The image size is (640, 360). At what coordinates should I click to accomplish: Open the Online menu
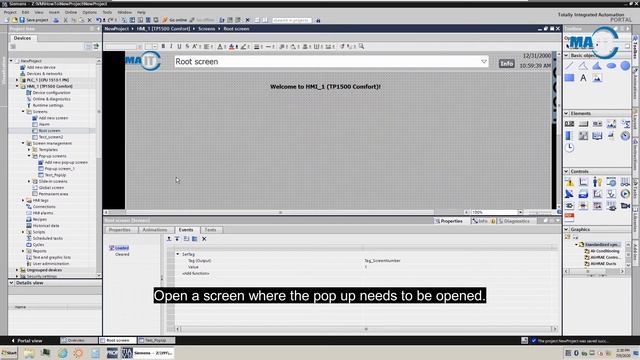point(71,12)
